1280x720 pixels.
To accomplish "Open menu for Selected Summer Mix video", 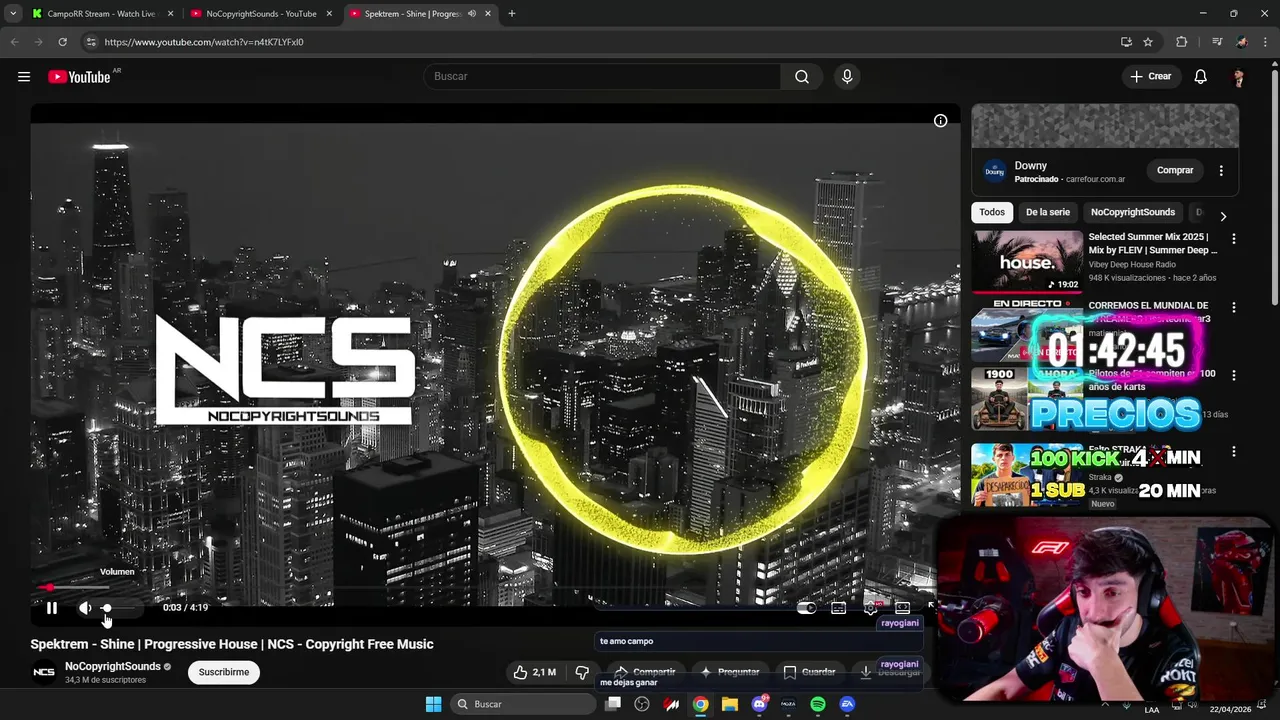I will pos(1234,239).
